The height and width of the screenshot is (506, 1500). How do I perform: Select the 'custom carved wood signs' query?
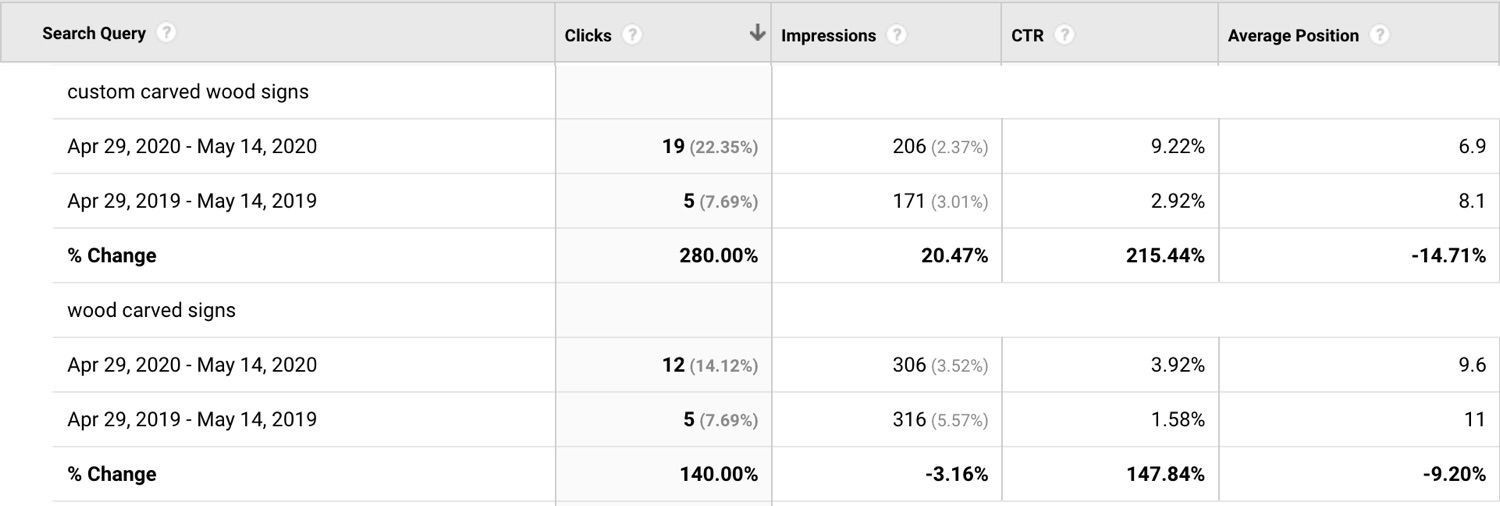coord(188,92)
